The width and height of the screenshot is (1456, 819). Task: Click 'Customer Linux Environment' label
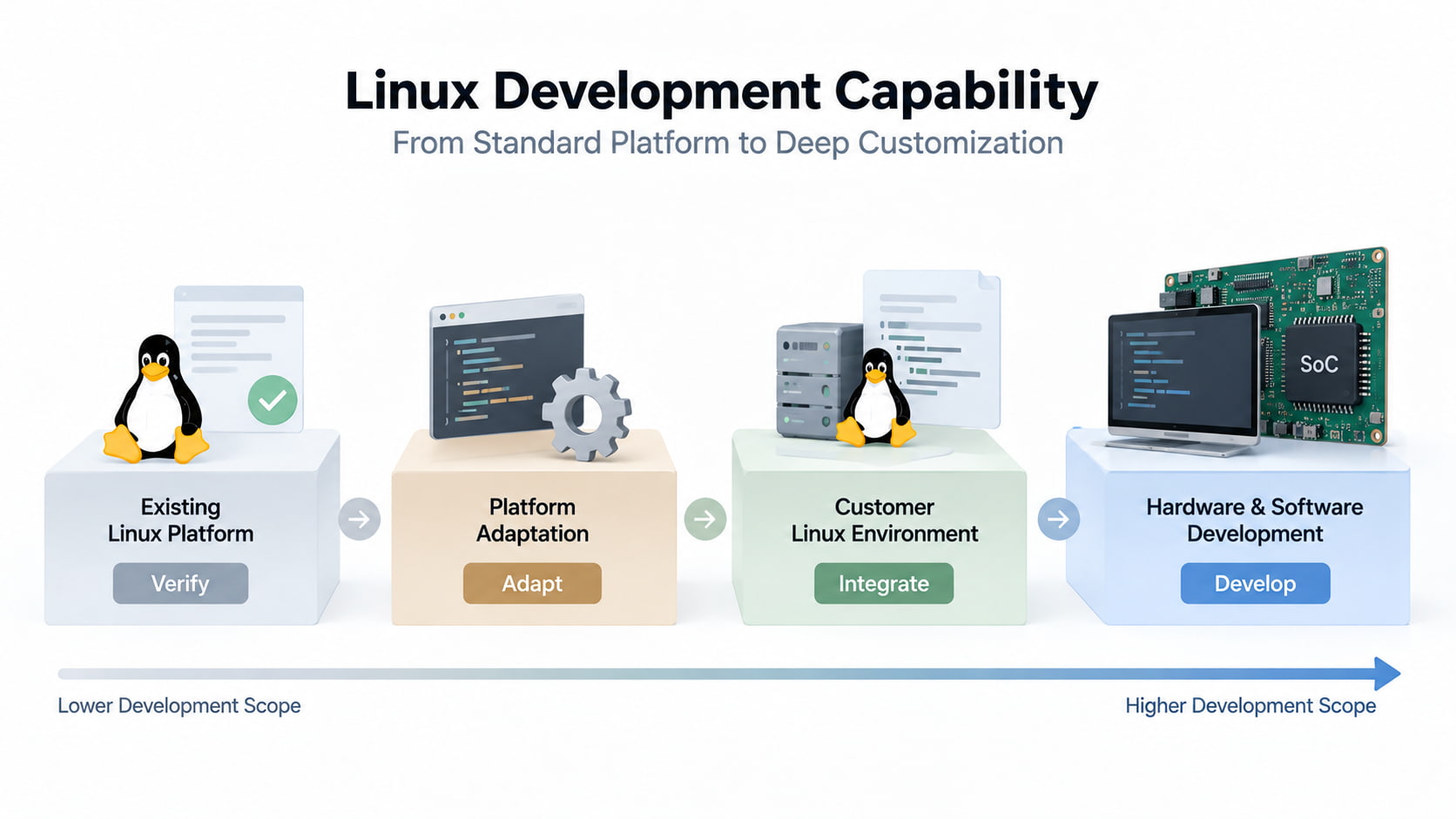pyautogui.click(x=884, y=520)
